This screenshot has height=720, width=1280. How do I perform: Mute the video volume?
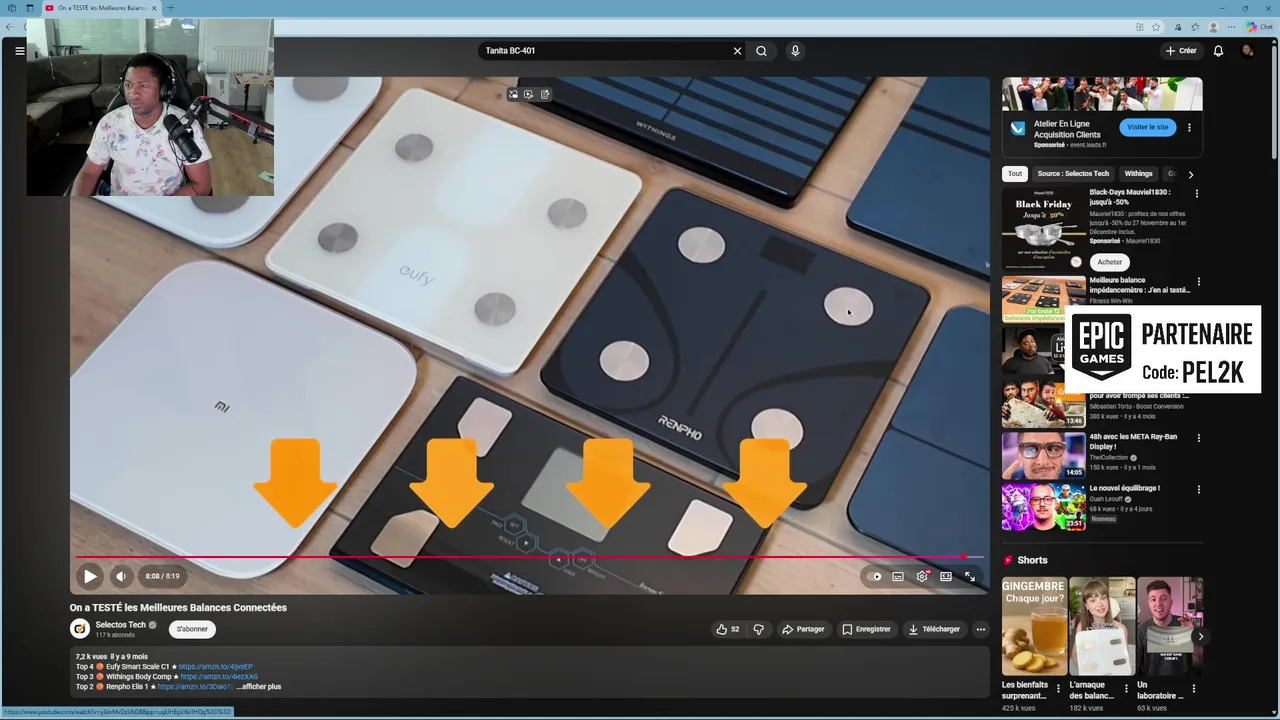(120, 576)
